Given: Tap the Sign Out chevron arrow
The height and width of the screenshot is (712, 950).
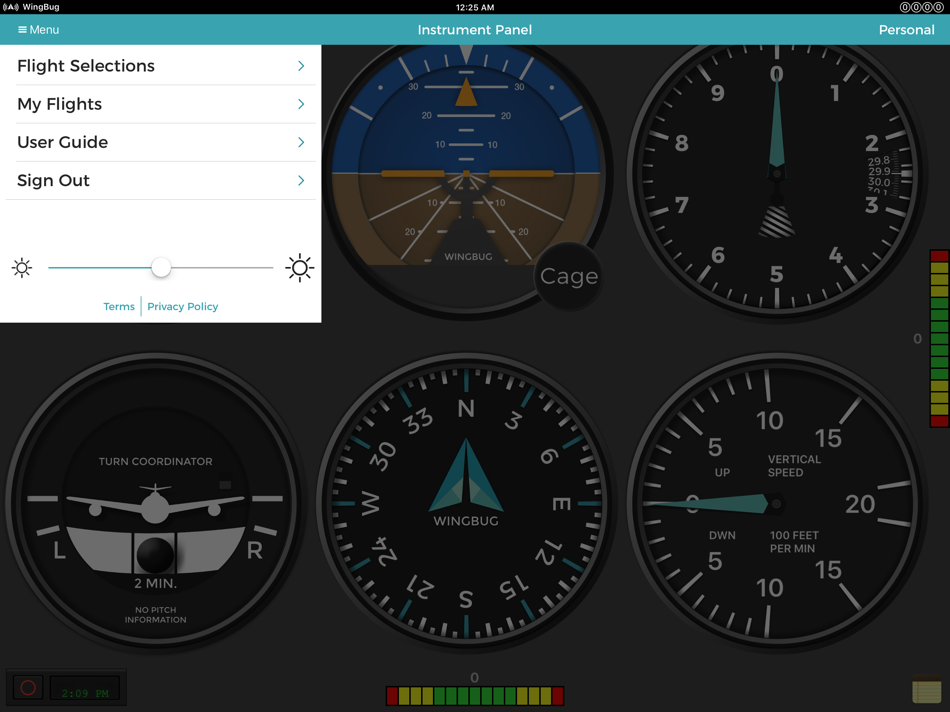Looking at the screenshot, I should (301, 181).
